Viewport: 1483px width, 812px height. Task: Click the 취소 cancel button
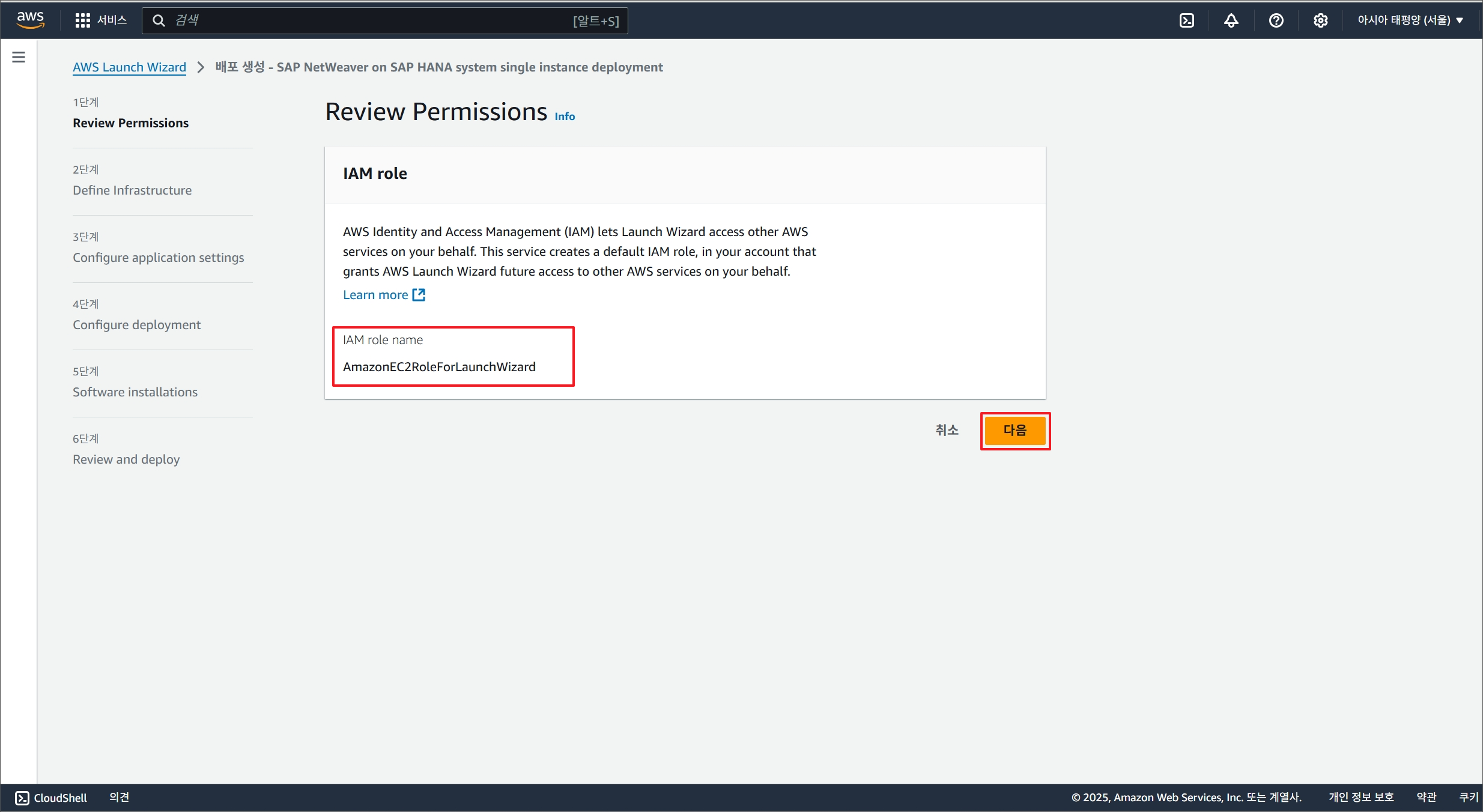[x=947, y=430]
